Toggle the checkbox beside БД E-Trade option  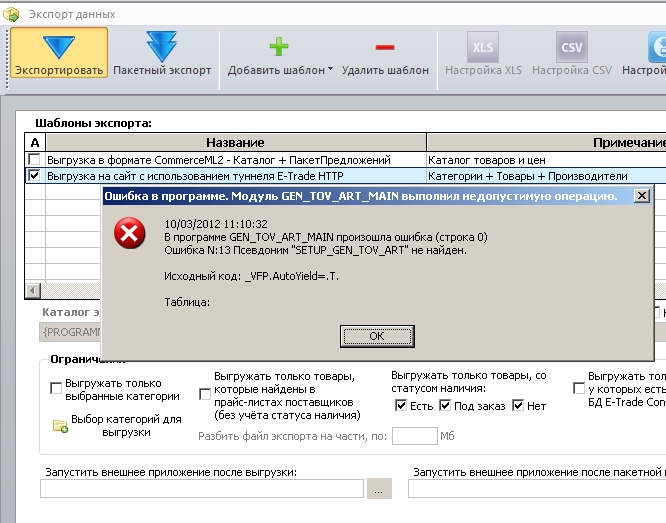click(x=579, y=388)
